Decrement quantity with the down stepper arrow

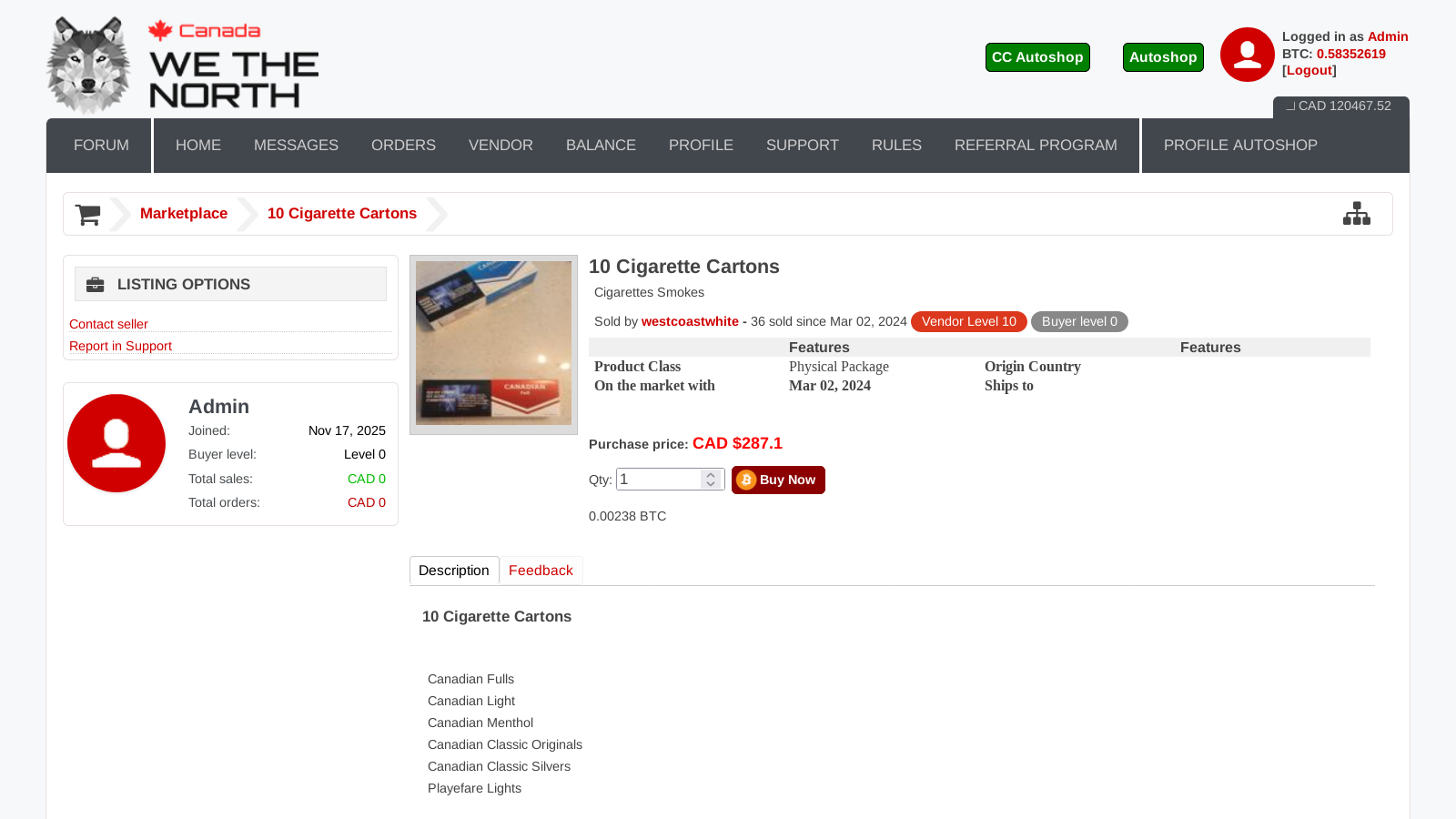(711, 484)
